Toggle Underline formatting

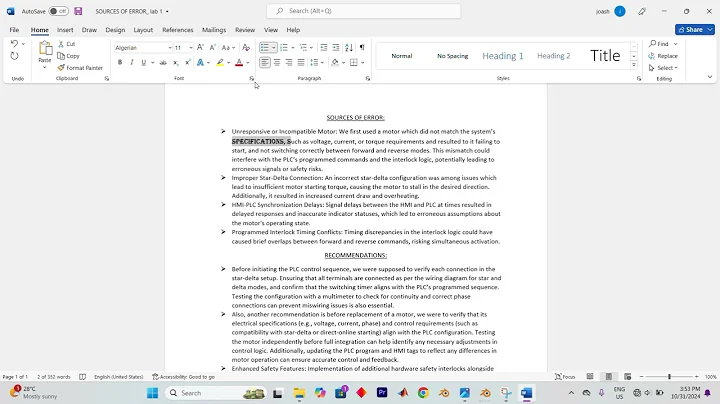144,62
